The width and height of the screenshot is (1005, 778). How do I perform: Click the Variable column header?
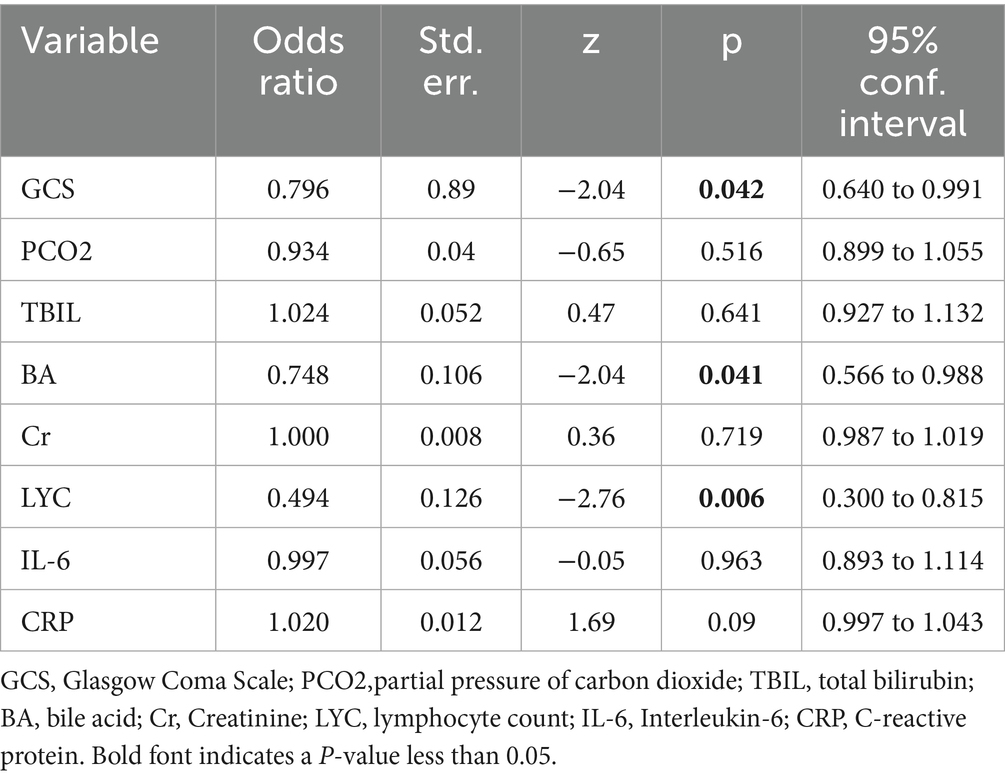pos(90,40)
